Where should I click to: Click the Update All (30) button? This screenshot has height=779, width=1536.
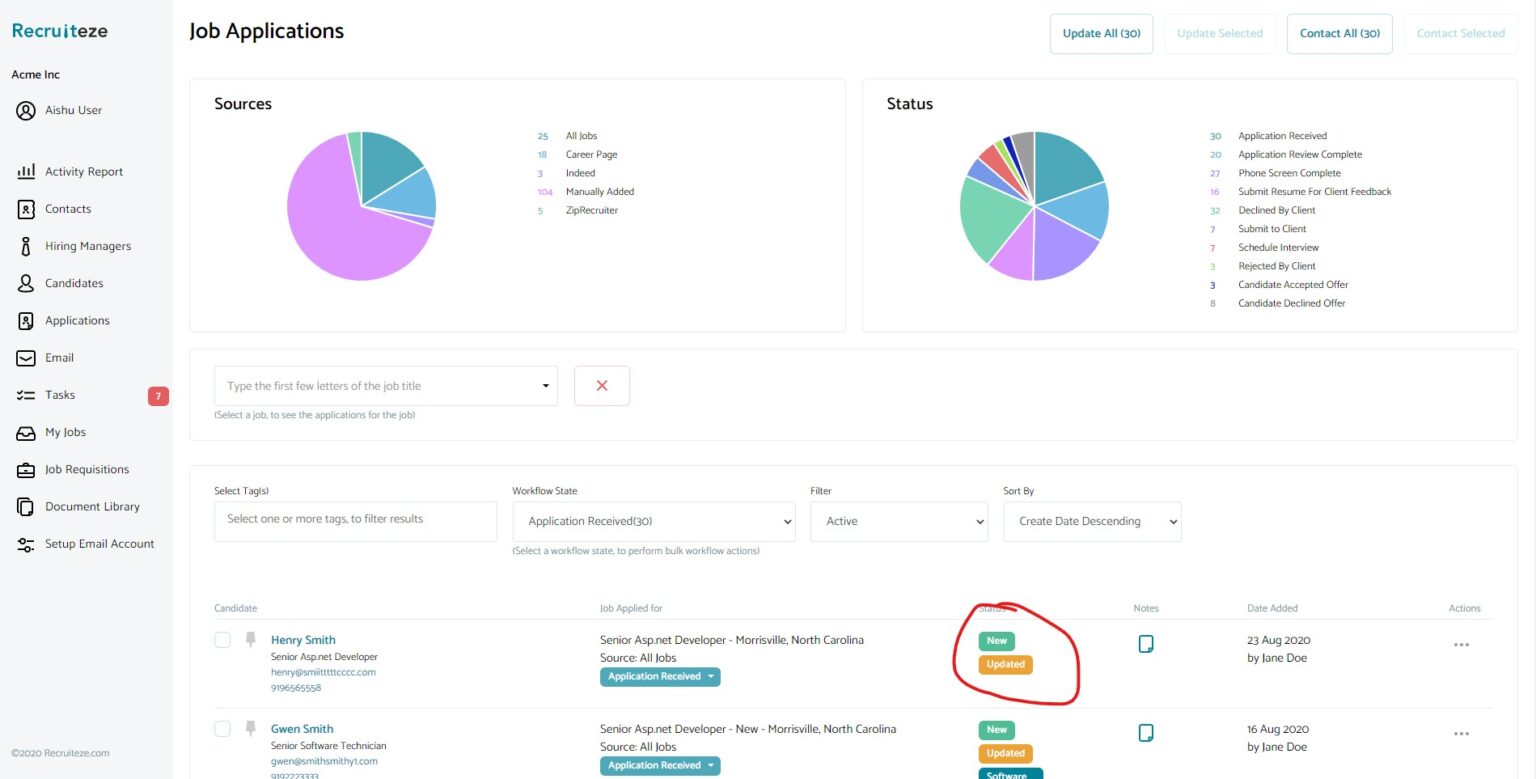1101,33
